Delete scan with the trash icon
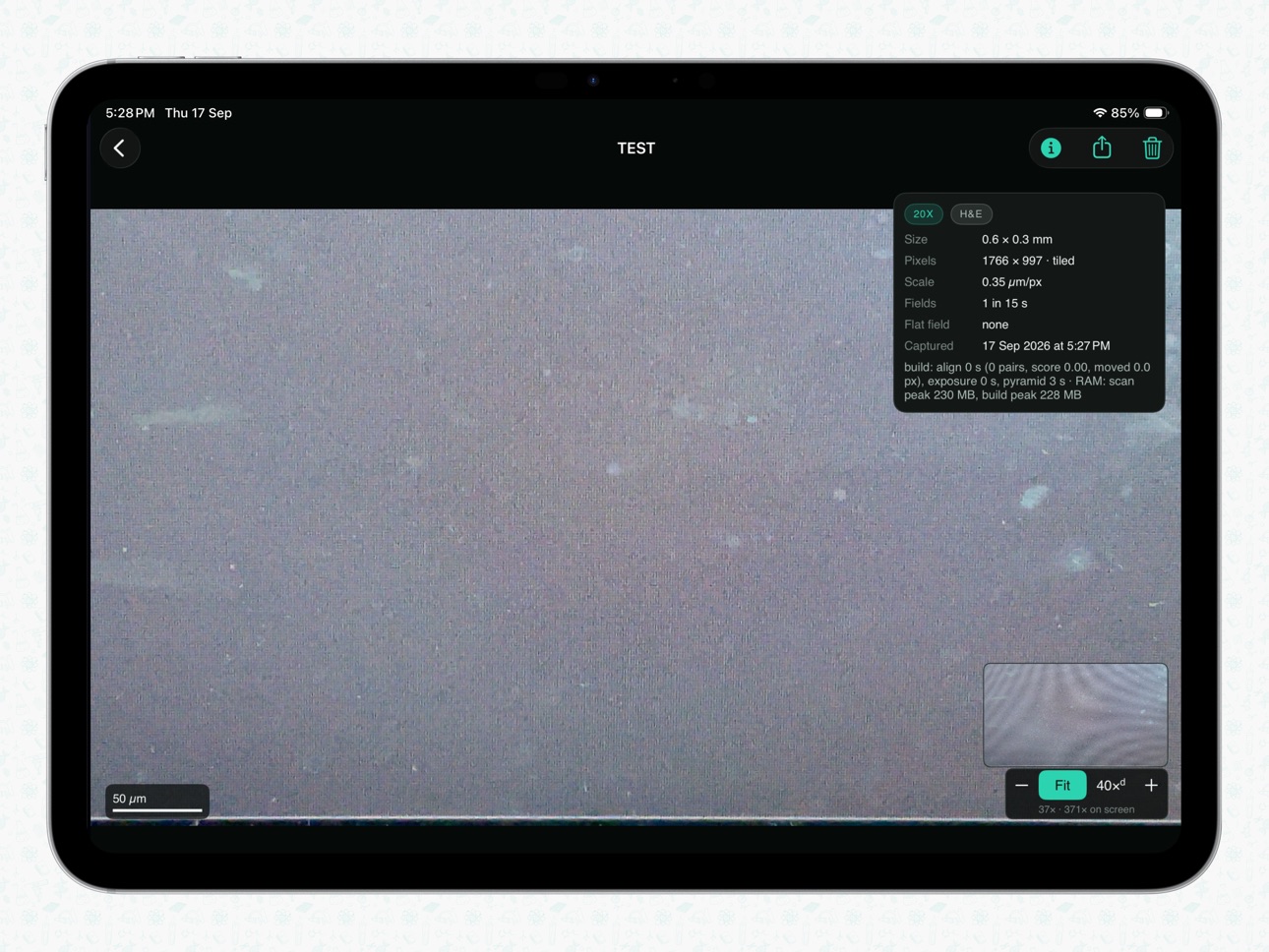This screenshot has height=952, width=1269. tap(1152, 149)
